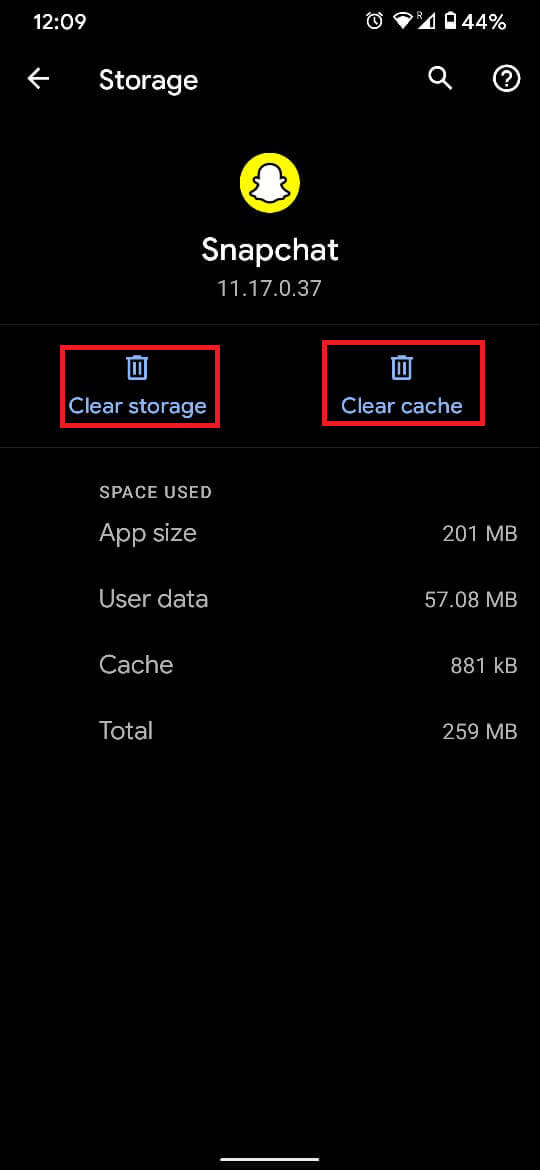540x1170 pixels.
Task: Tap the alarm clock status icon
Action: pyautogui.click(x=374, y=22)
